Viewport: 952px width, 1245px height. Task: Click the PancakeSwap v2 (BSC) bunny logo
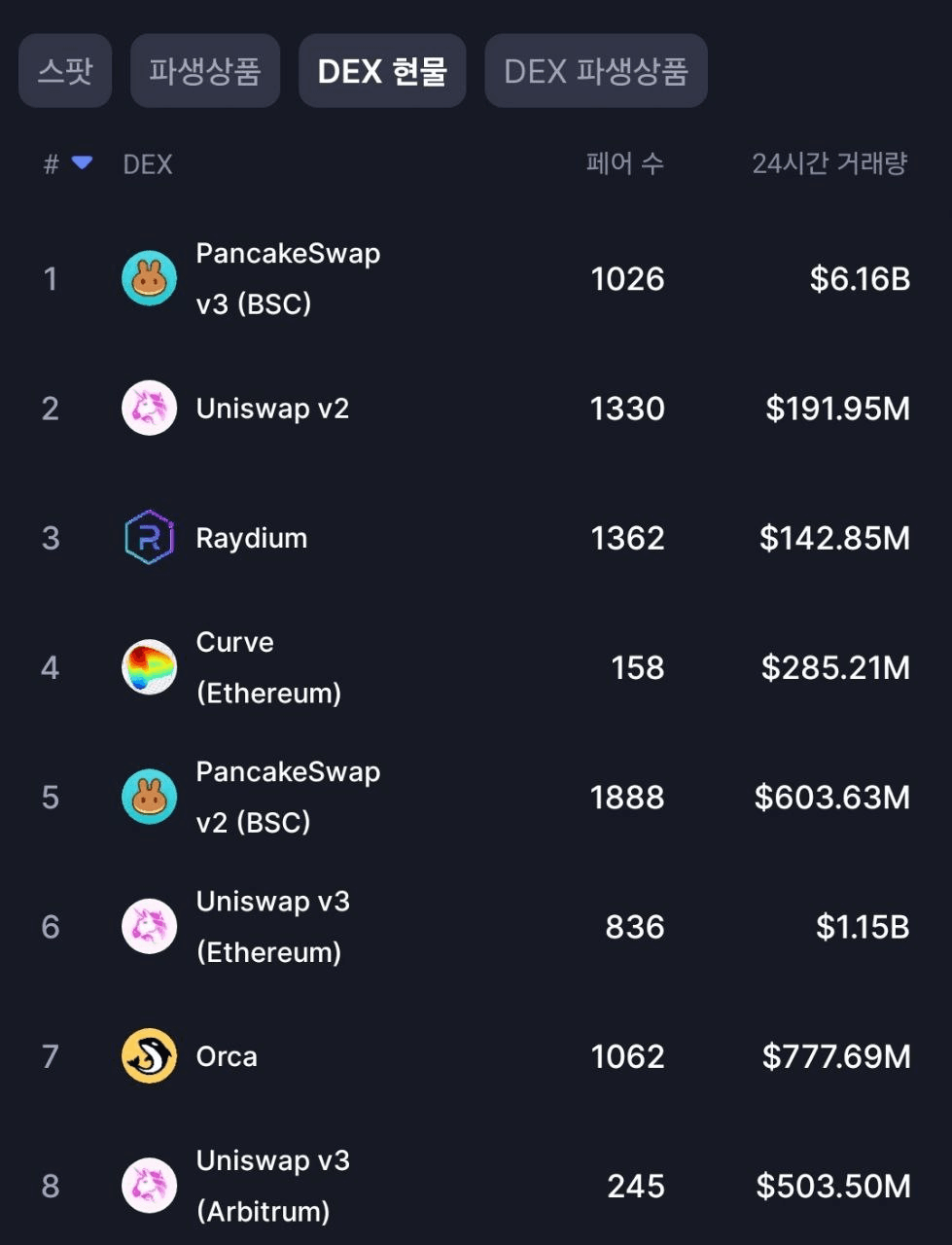(x=149, y=797)
